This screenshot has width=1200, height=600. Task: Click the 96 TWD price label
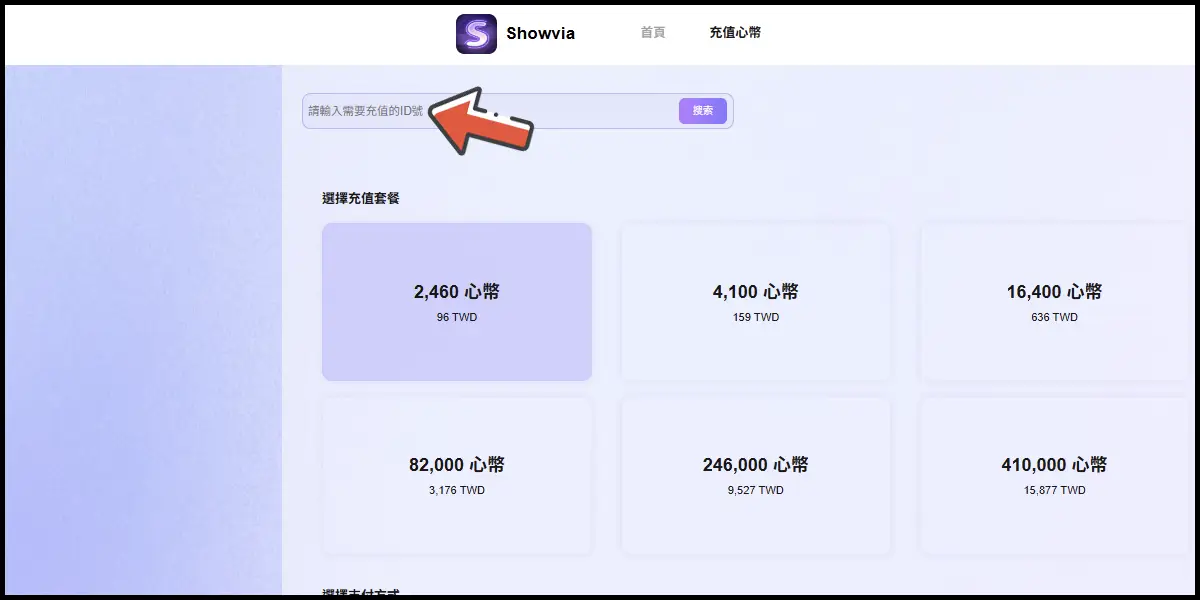tap(457, 317)
